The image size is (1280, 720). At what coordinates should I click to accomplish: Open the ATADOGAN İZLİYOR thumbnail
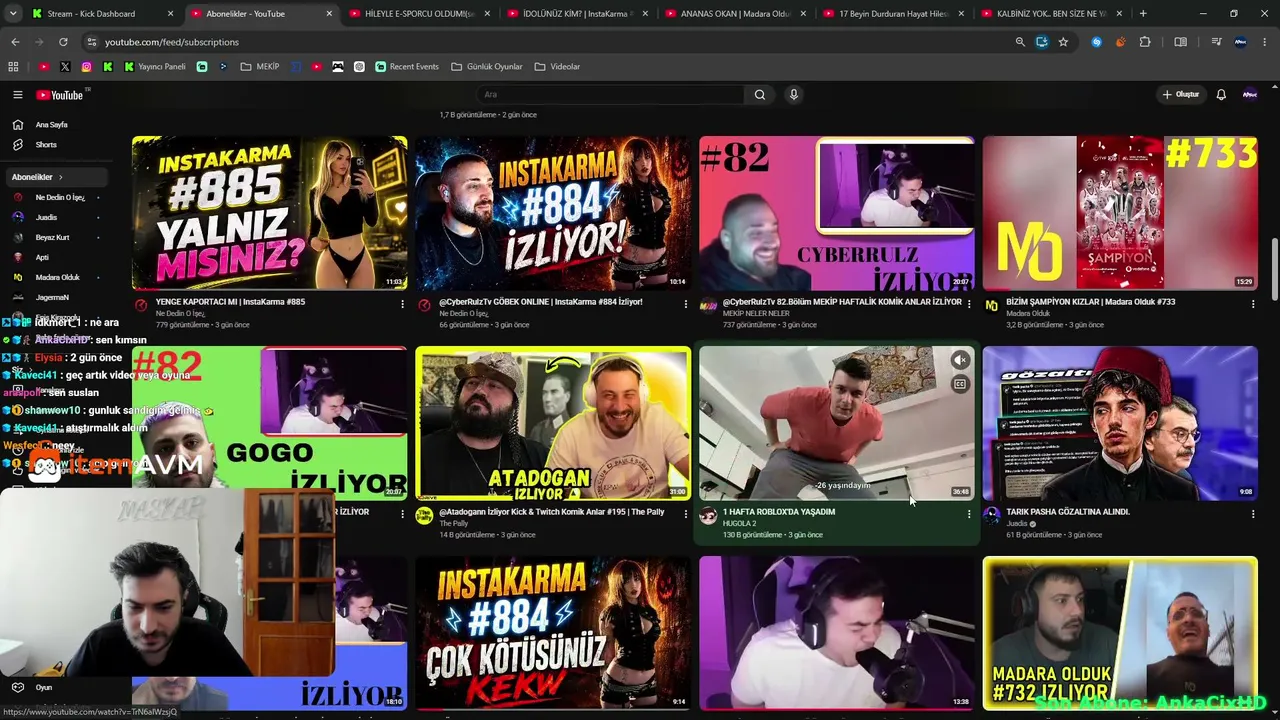(553, 423)
